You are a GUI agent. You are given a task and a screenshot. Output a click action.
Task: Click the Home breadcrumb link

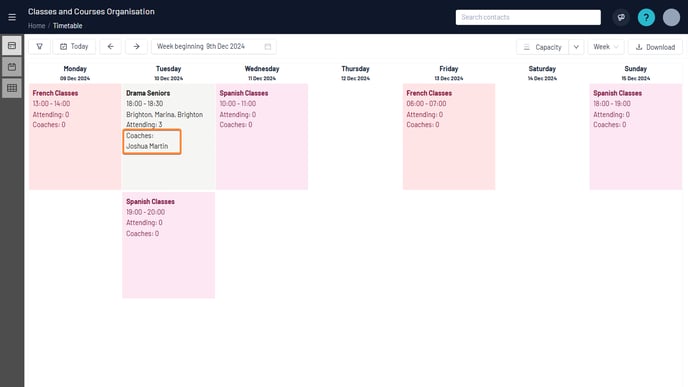click(36, 25)
